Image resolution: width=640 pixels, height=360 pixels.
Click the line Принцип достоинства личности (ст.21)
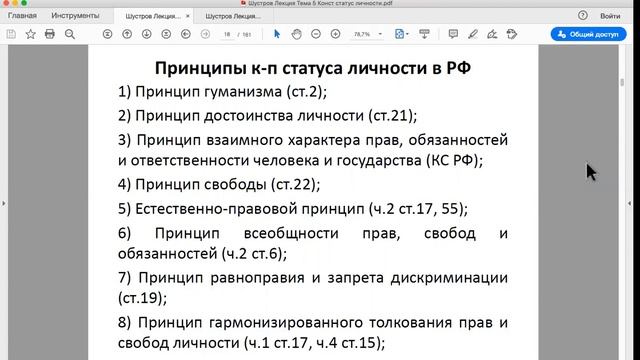[267, 116]
